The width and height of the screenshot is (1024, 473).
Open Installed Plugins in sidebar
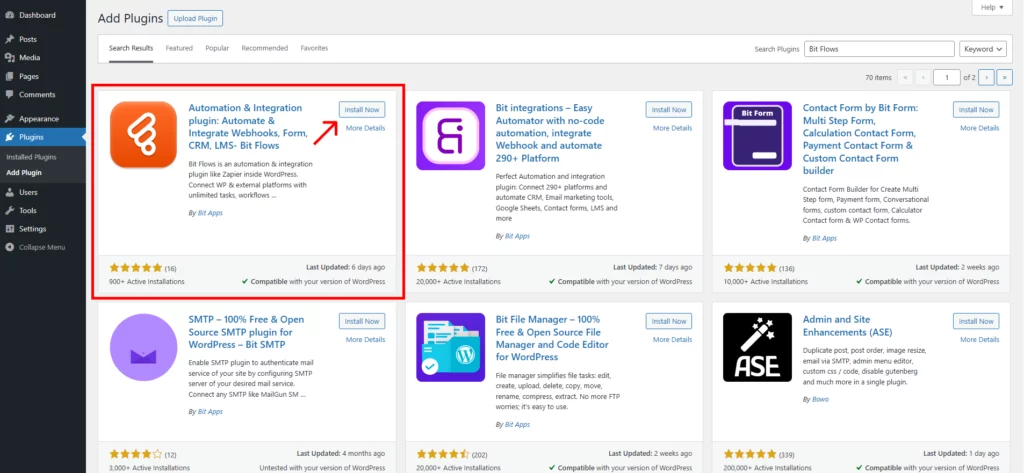coord(32,157)
